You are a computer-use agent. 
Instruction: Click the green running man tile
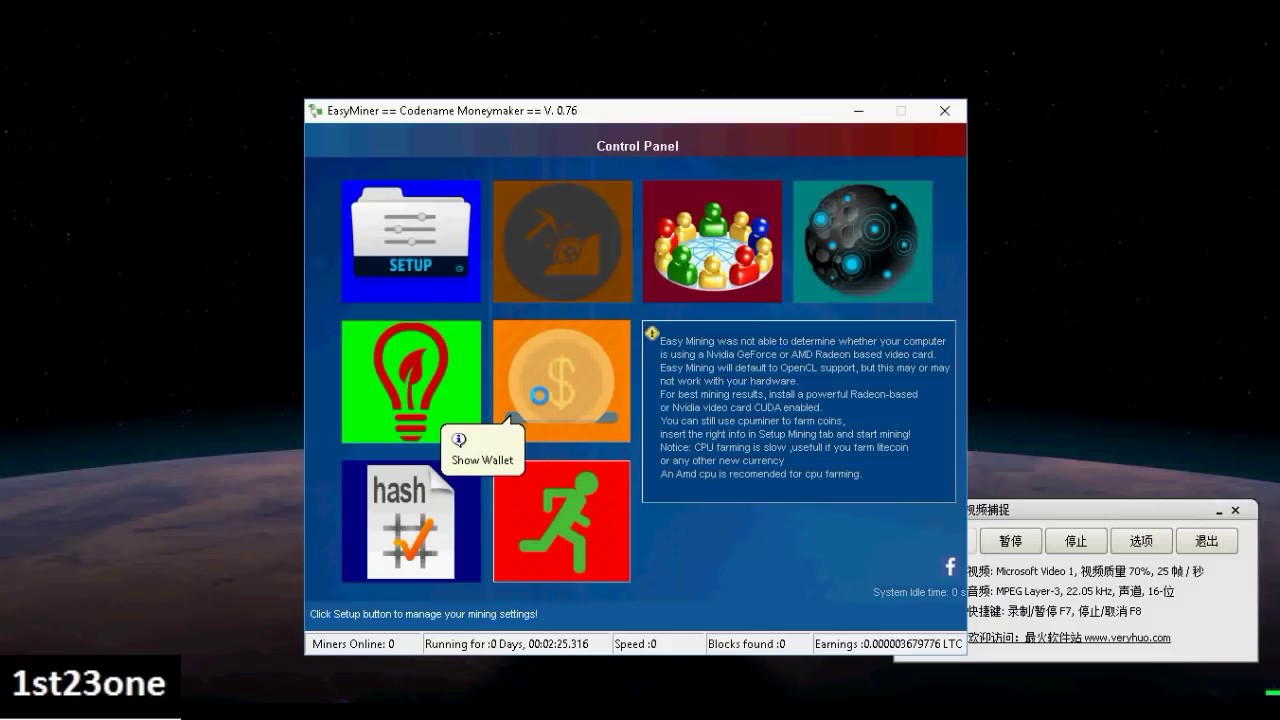click(562, 521)
